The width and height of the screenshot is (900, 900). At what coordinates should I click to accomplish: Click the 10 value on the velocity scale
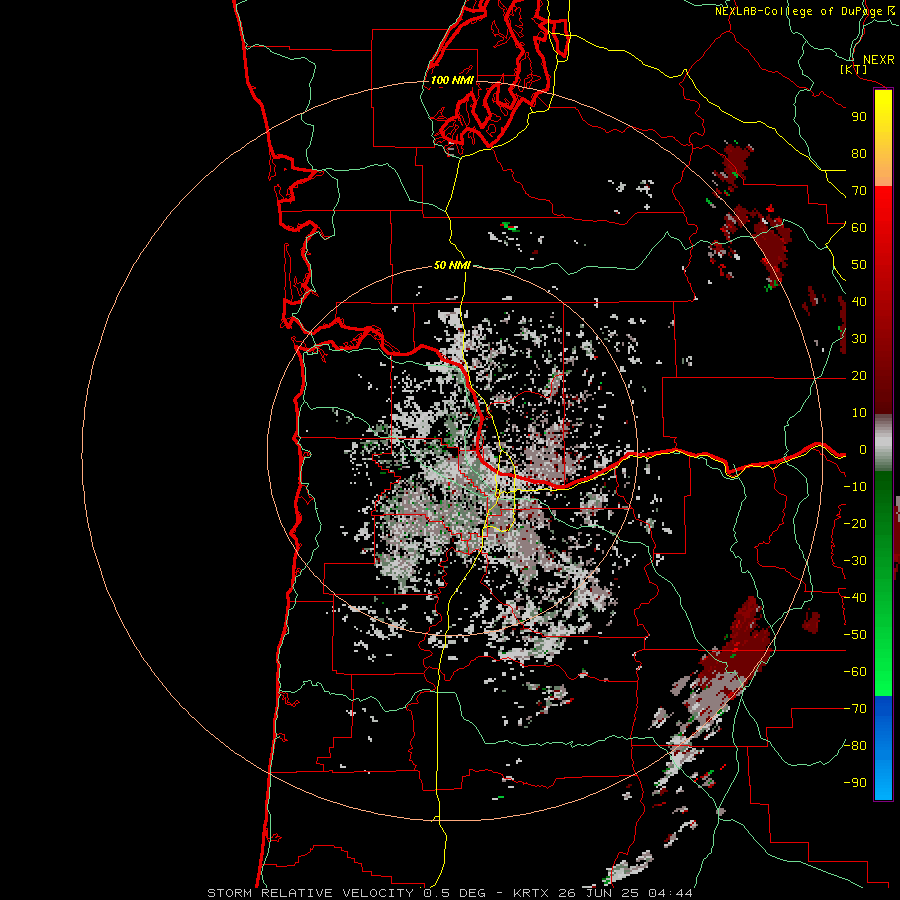pos(859,413)
